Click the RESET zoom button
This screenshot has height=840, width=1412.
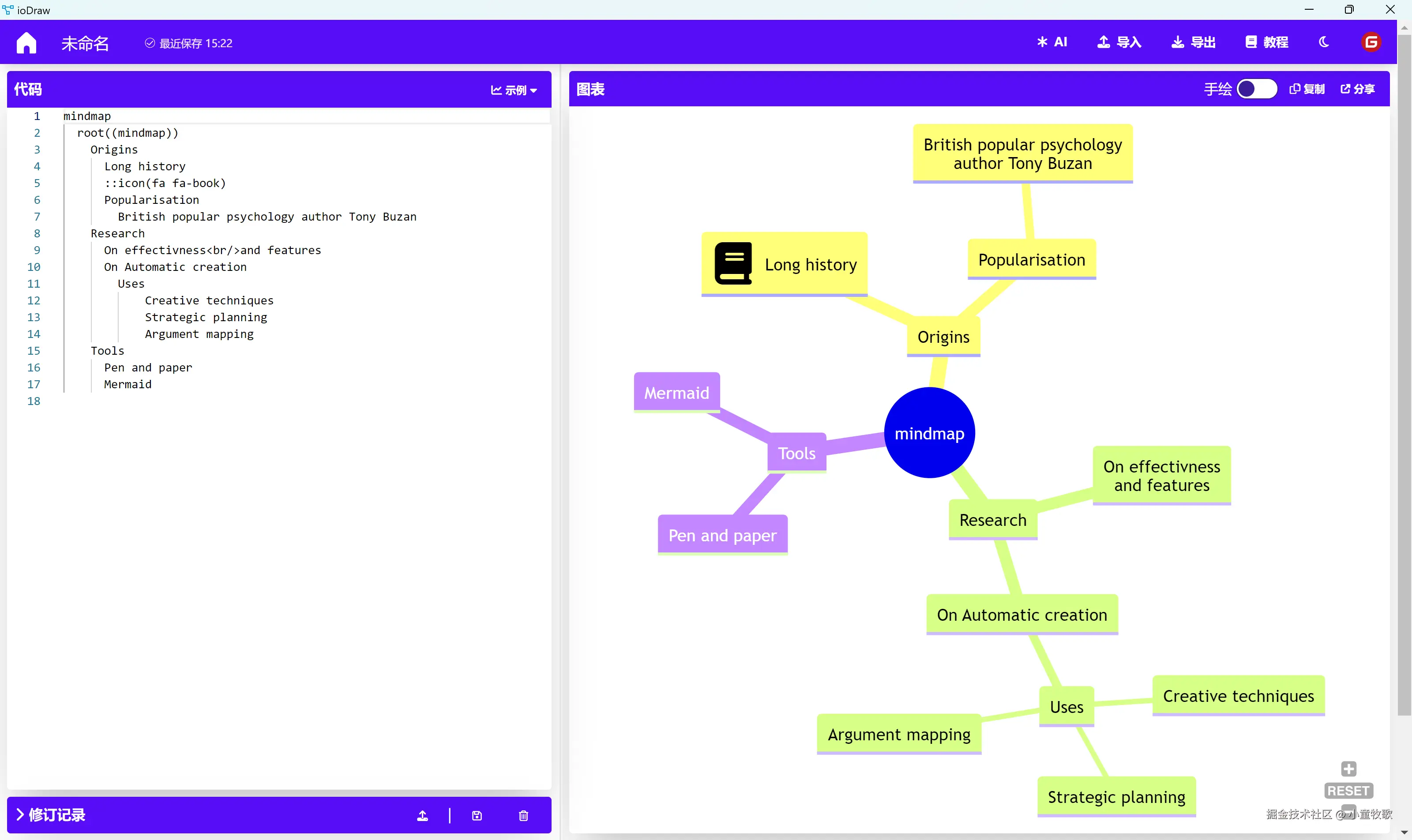[1348, 790]
